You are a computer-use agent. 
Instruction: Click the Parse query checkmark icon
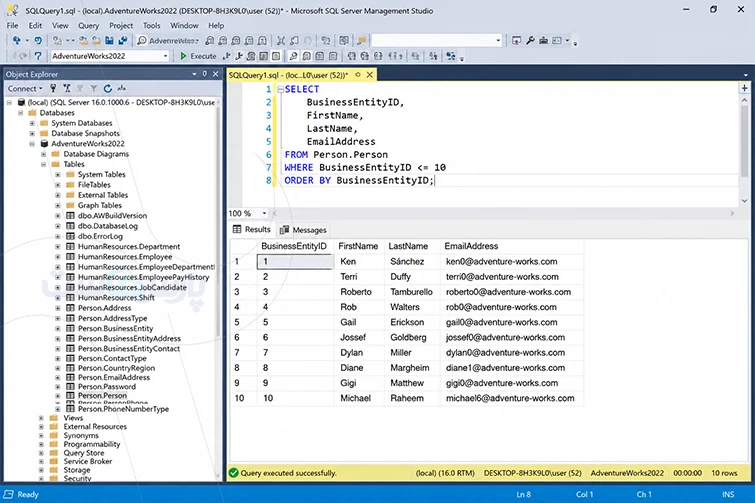click(239, 56)
